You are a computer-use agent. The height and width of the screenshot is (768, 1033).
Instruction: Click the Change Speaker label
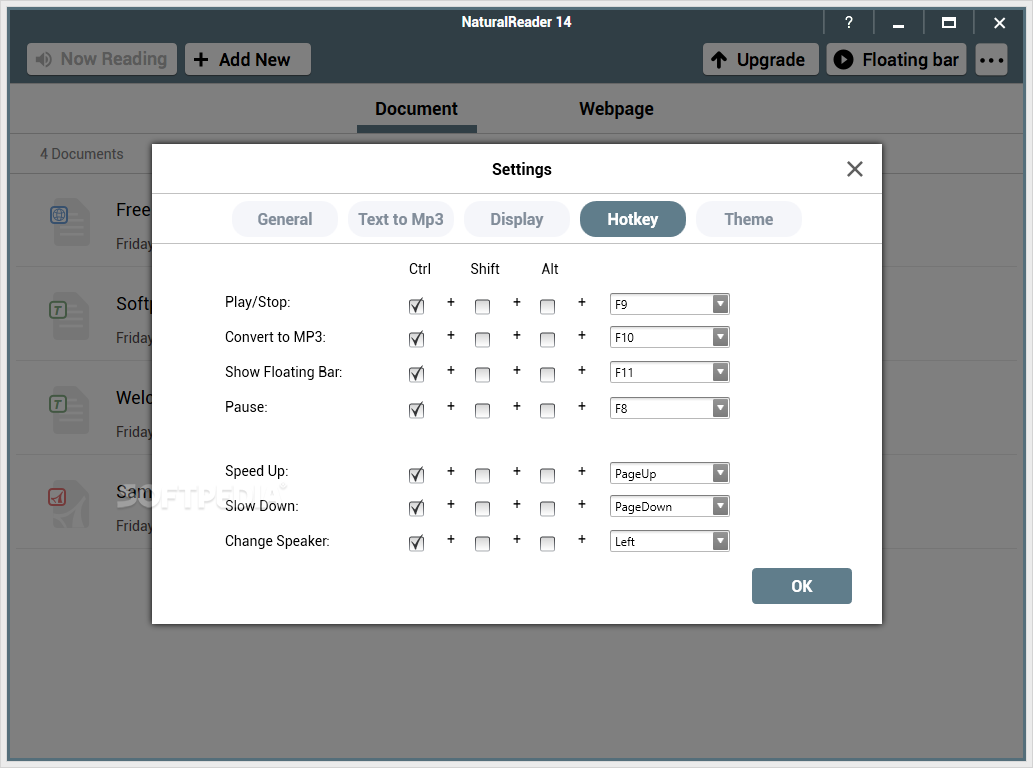tap(277, 541)
